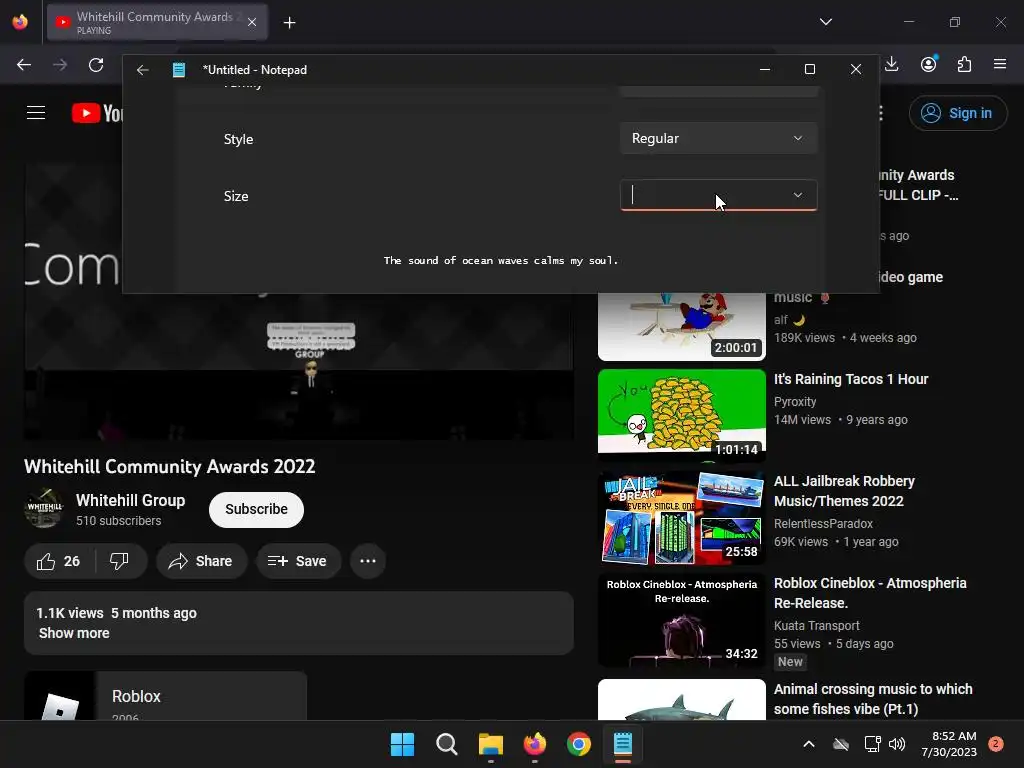This screenshot has height=768, width=1024.
Task: Like the video with 26 likes
Action: pyautogui.click(x=59, y=561)
